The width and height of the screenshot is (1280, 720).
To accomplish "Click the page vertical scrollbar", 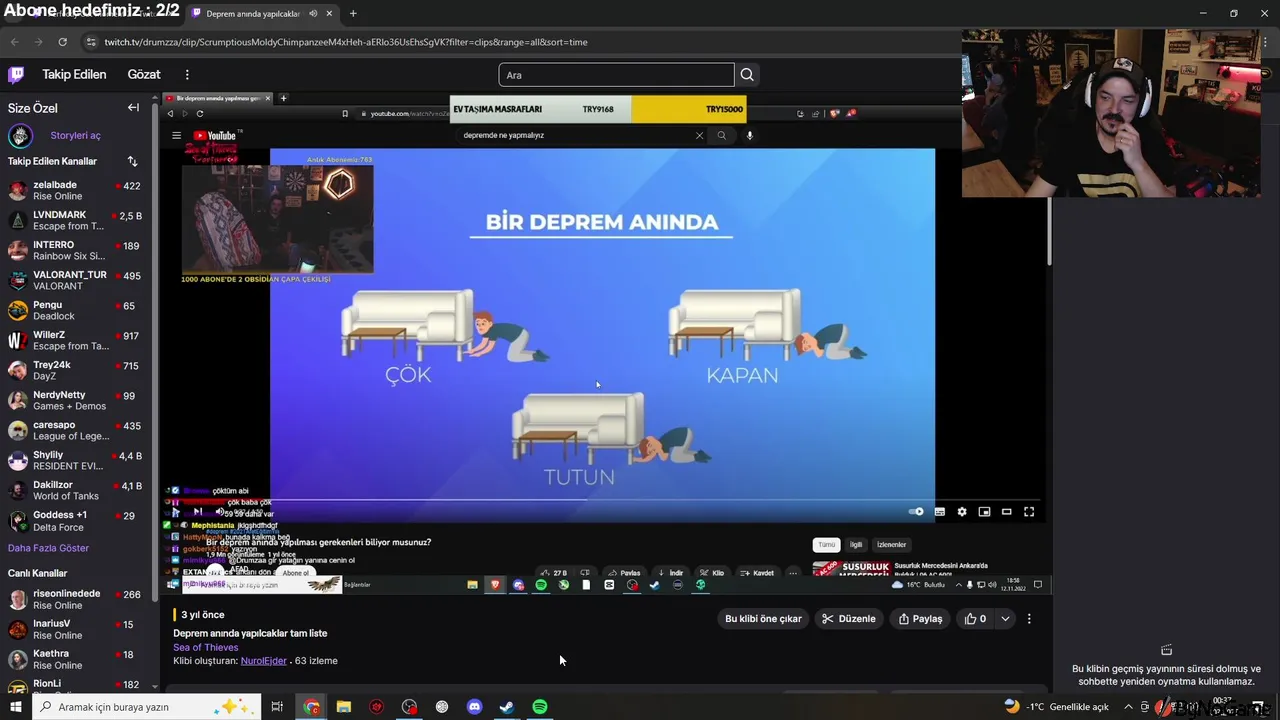I will [x=1050, y=231].
